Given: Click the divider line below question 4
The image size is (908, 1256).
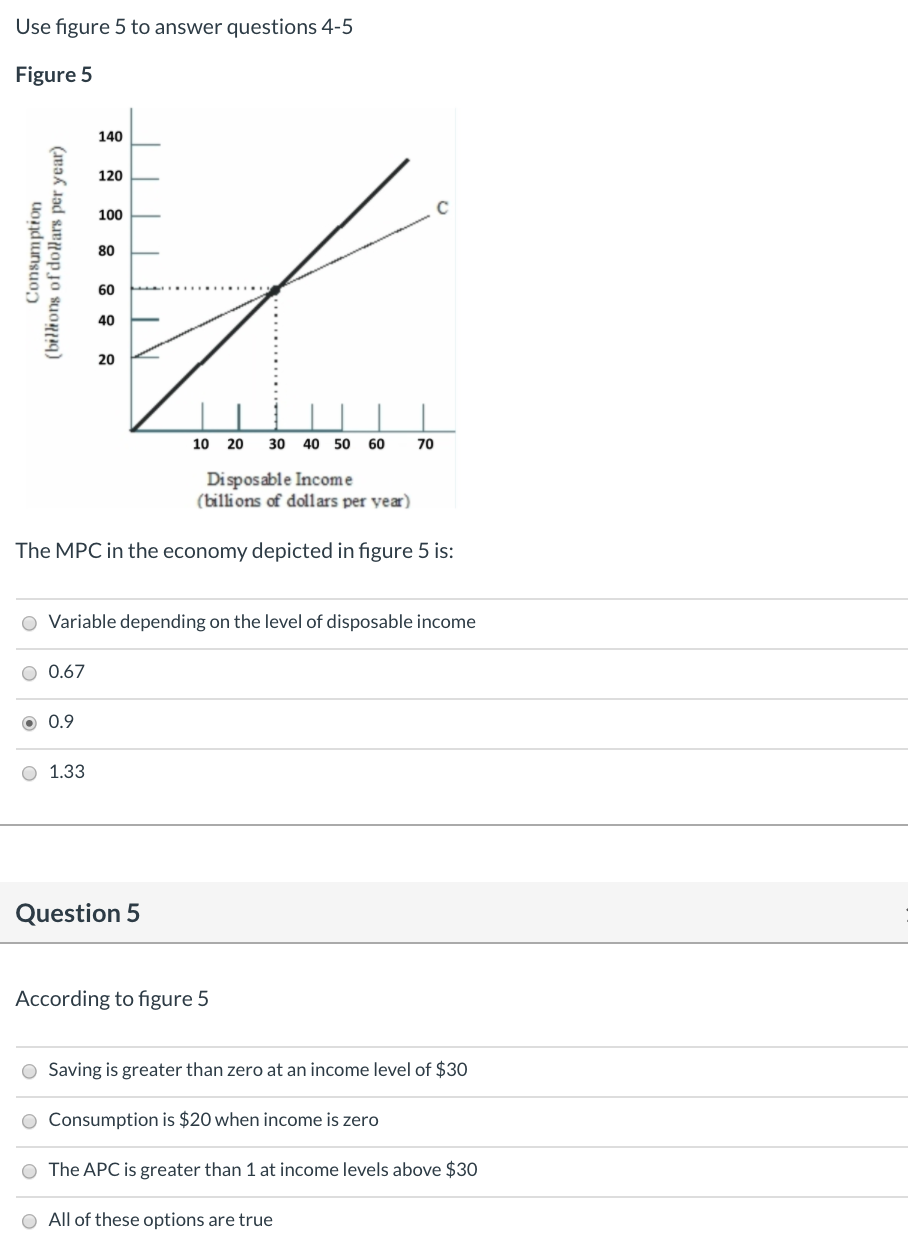Looking at the screenshot, I should [x=454, y=826].
